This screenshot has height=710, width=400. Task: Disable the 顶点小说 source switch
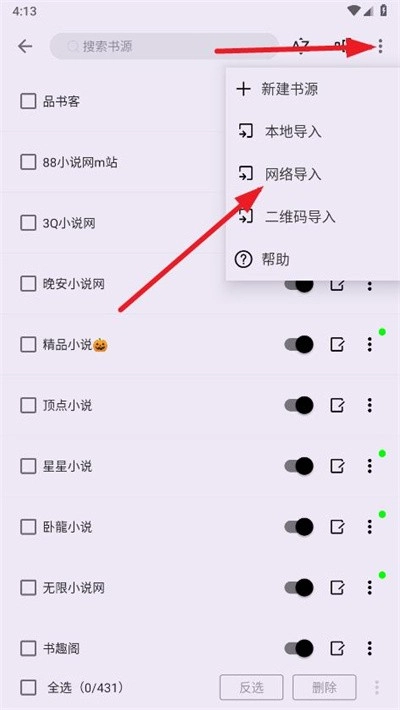(x=299, y=405)
